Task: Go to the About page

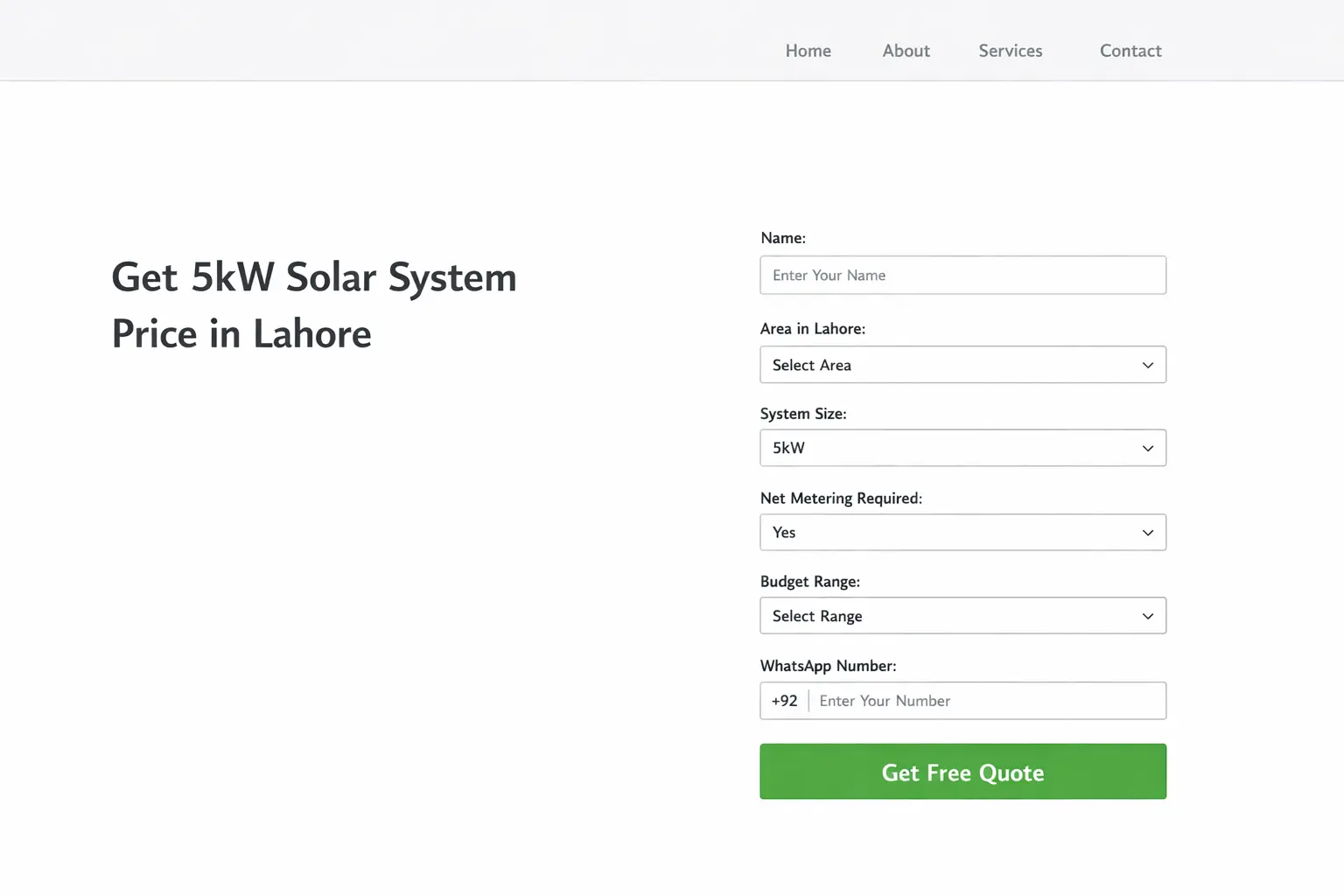Action: click(906, 51)
